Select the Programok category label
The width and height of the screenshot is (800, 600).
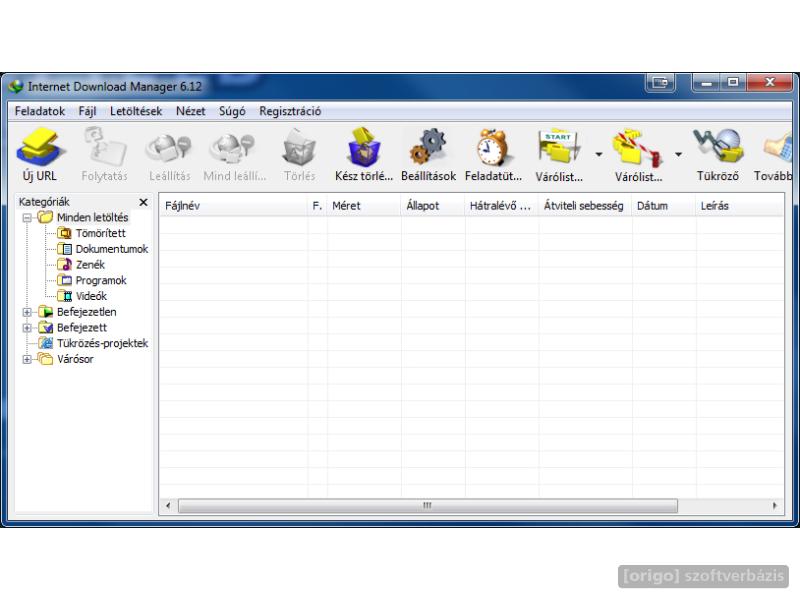coord(101,280)
